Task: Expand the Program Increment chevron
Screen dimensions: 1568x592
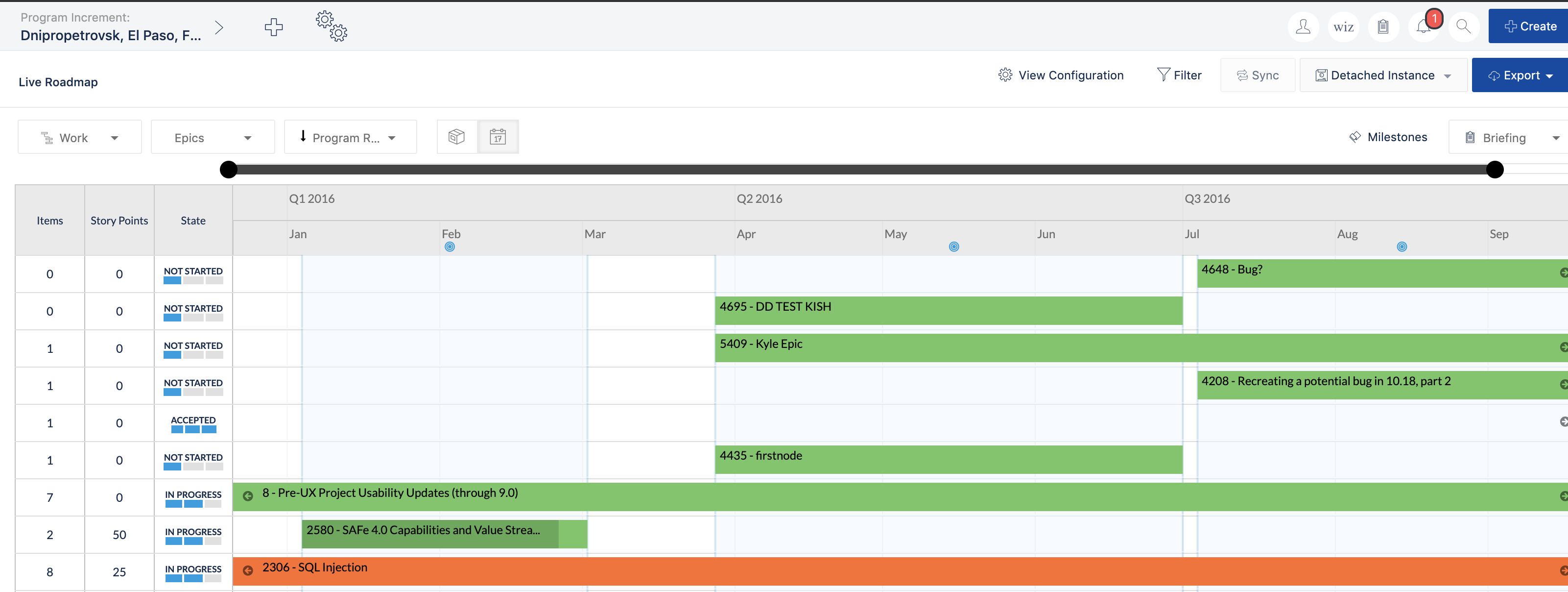Action: point(219,27)
